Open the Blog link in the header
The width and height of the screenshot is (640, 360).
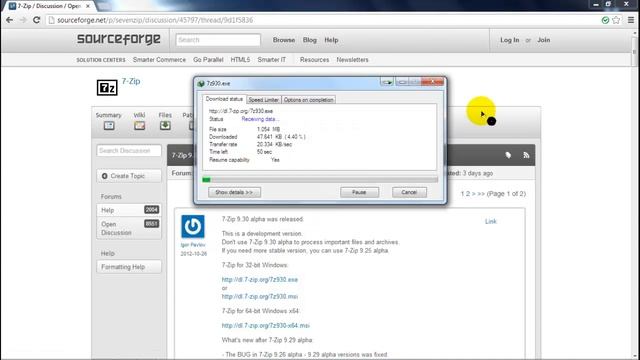click(310, 40)
